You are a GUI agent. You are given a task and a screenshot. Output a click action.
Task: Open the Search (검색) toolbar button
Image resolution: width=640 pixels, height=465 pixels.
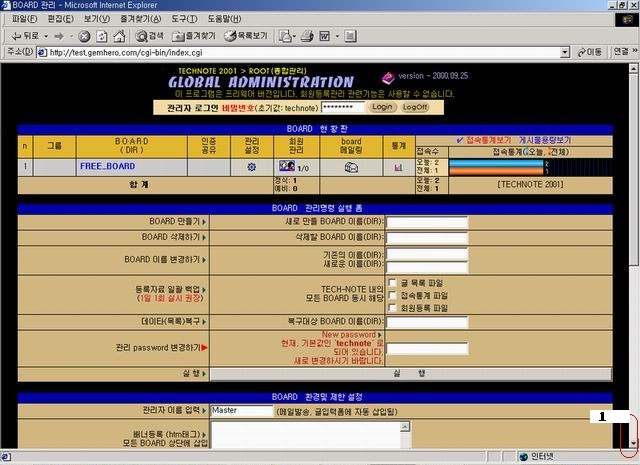[x=149, y=36]
